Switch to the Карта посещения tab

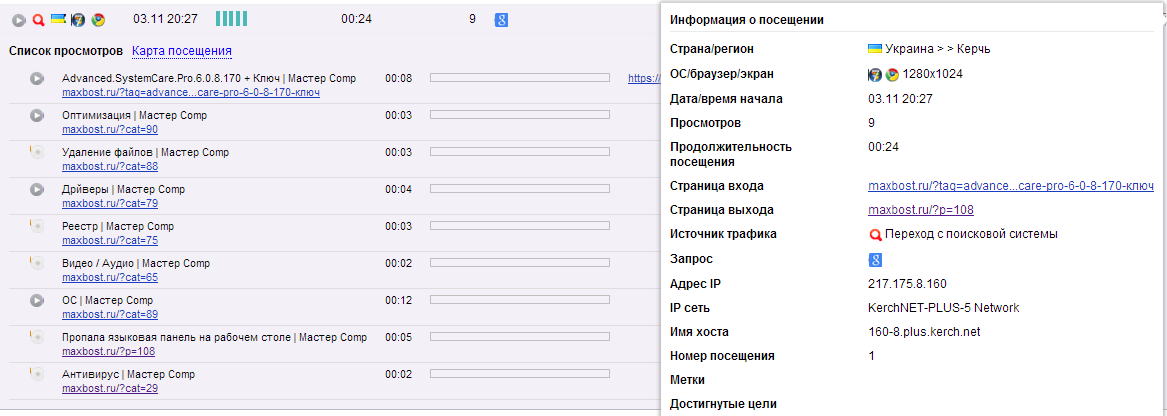182,50
